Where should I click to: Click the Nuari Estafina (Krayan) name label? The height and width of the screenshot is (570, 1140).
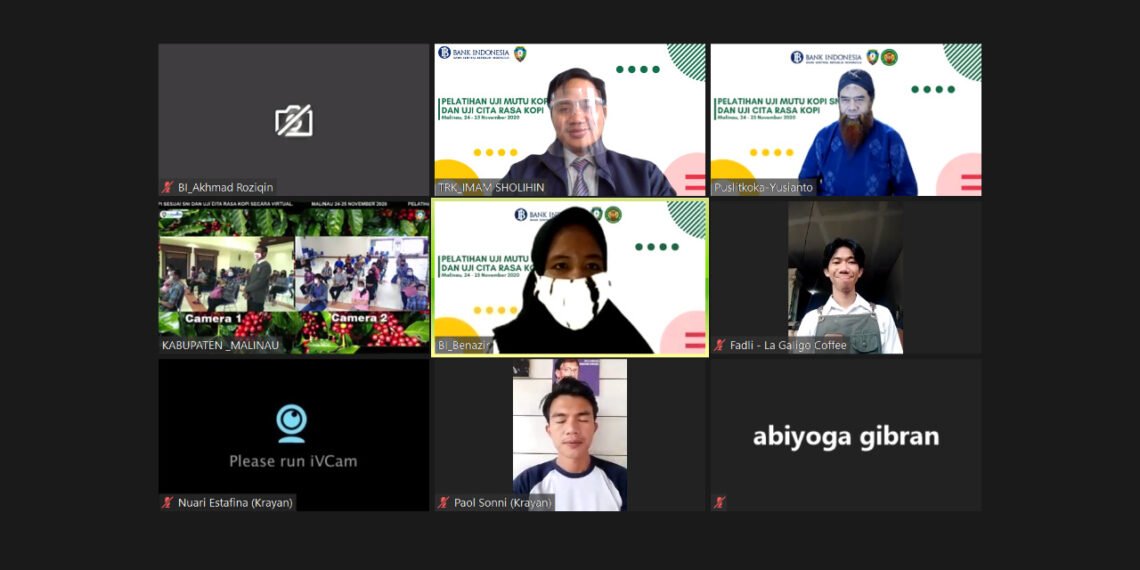(236, 502)
